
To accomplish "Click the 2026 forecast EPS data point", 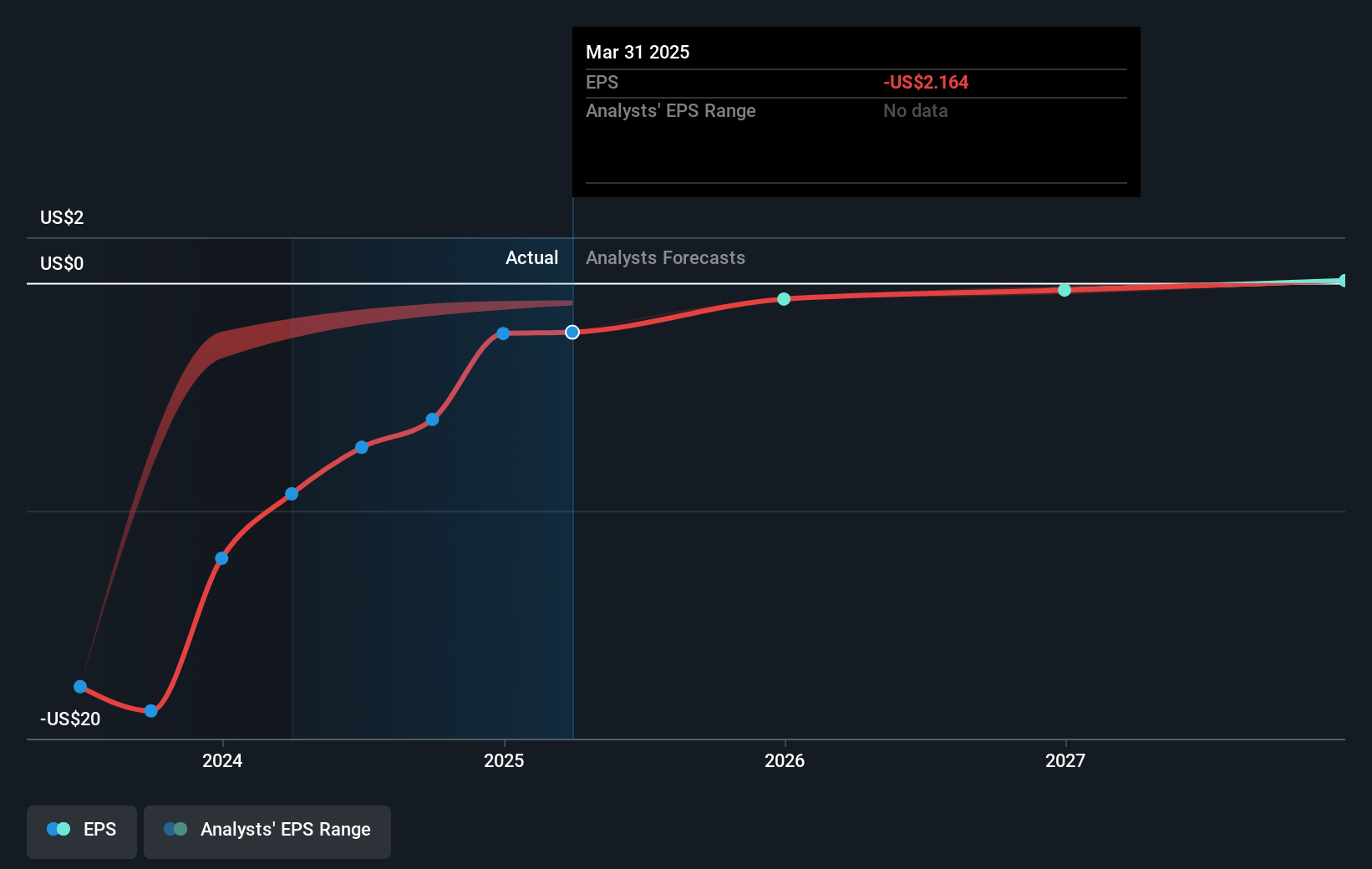I will (784, 299).
